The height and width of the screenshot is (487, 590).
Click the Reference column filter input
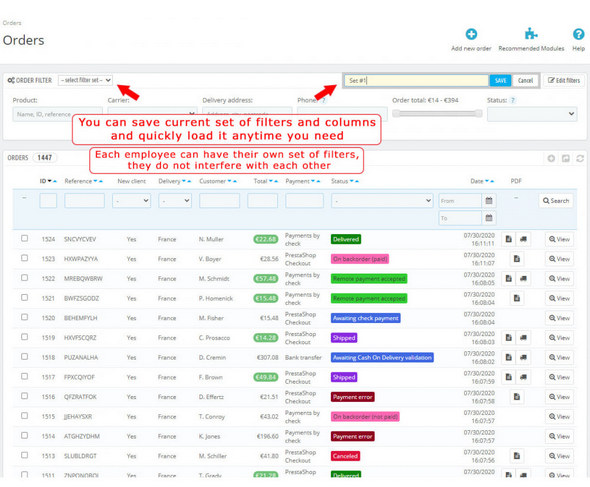[84, 201]
